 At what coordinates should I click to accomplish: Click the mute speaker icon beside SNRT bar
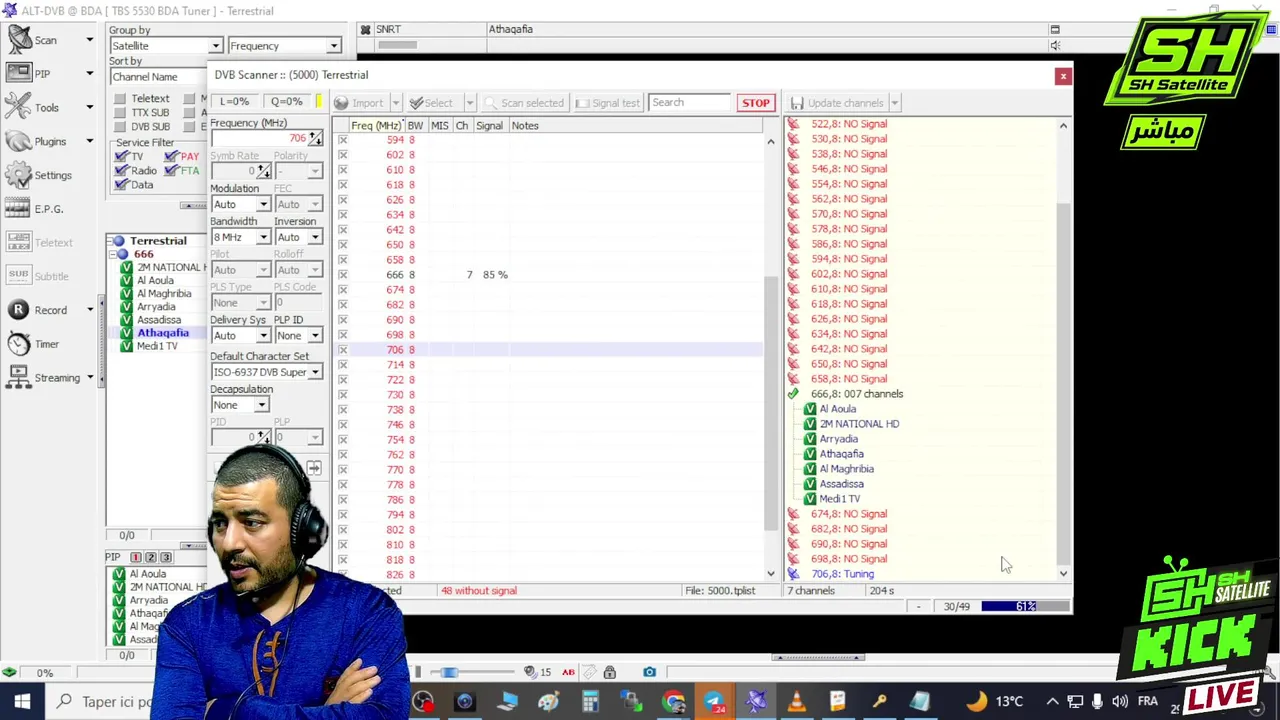[x=1054, y=45]
